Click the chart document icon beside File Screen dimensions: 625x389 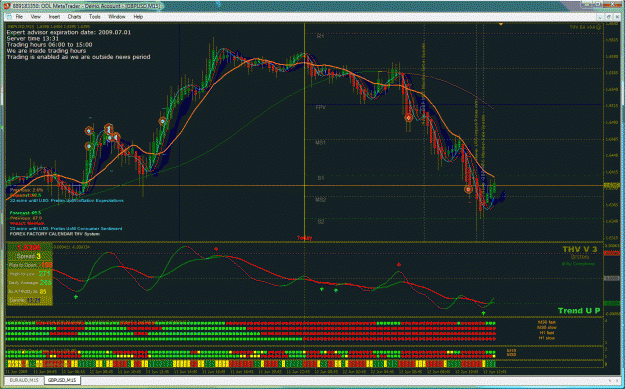(9, 17)
